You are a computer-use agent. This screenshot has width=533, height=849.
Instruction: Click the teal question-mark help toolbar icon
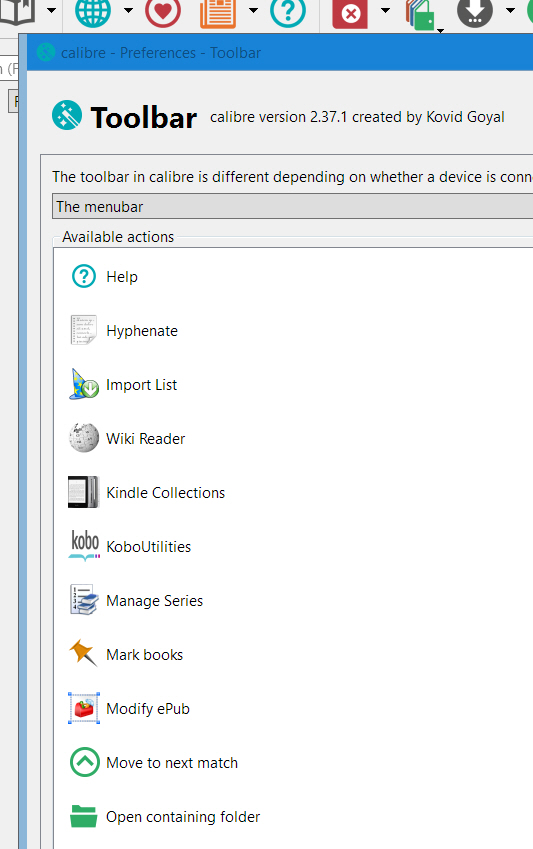[288, 11]
